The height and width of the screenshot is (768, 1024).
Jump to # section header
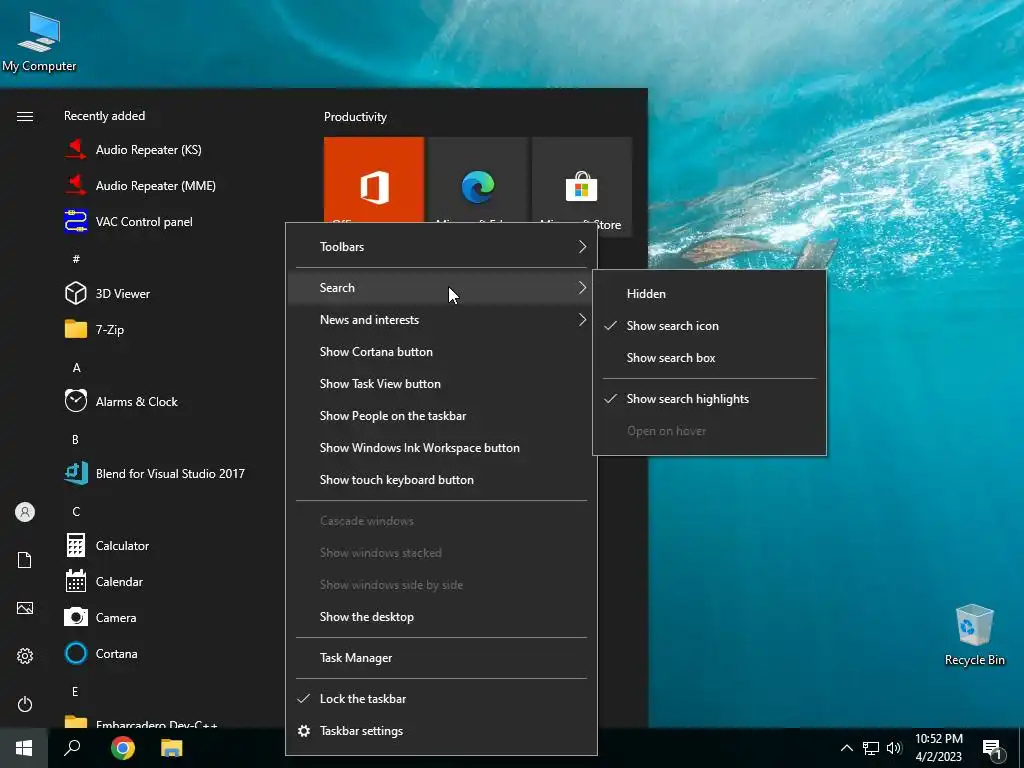(76, 259)
